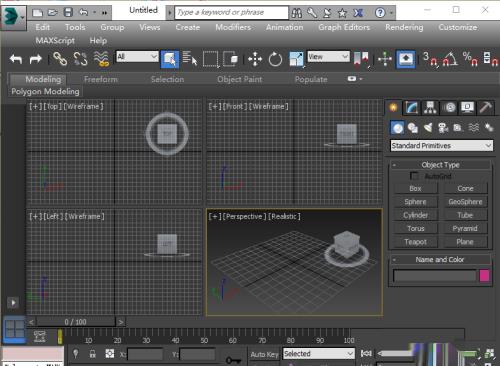Toggle Angle Snap
500x366 pixels.
[450, 59]
